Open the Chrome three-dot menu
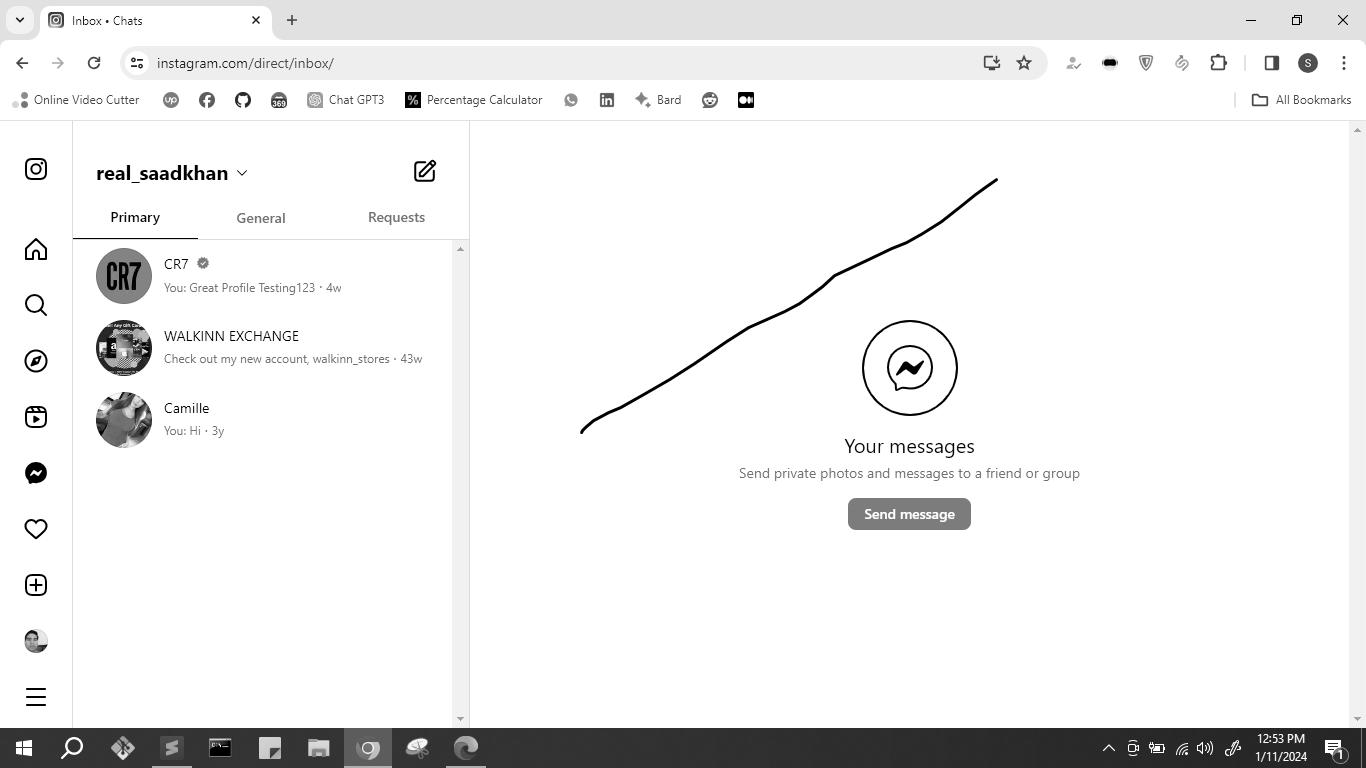The image size is (1366, 768). tap(1344, 63)
